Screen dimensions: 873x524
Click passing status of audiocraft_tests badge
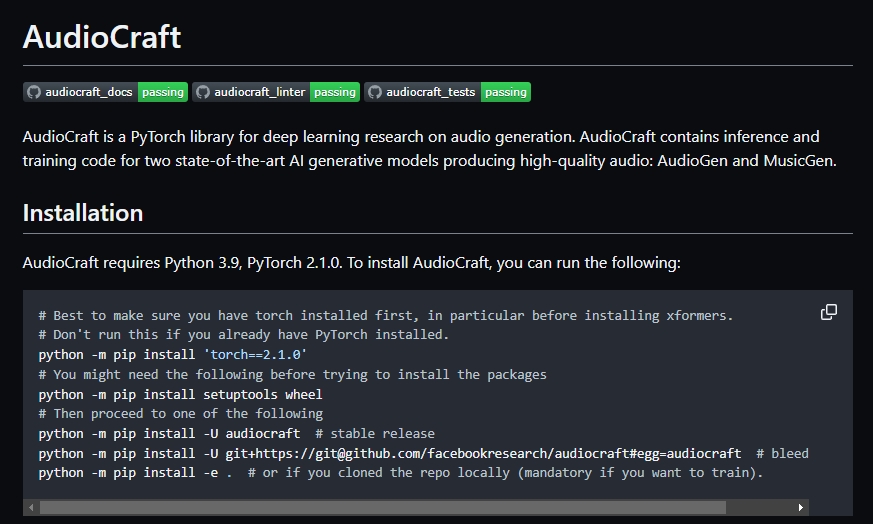pos(505,92)
